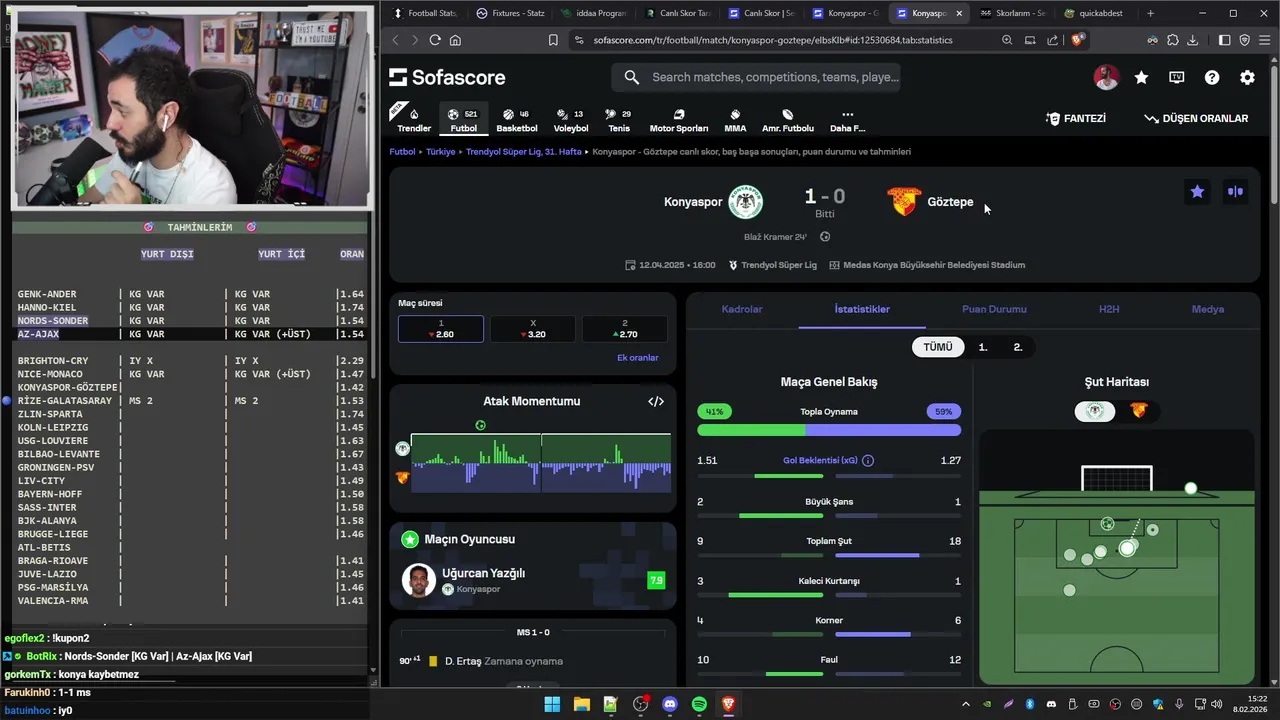
Task: Select second half statistics filter
Action: point(1018,347)
